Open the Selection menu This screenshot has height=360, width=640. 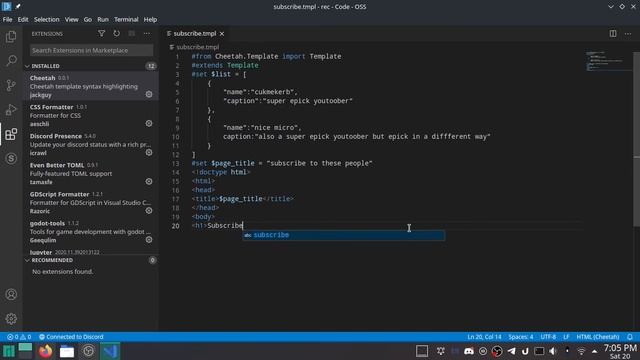pos(47,19)
